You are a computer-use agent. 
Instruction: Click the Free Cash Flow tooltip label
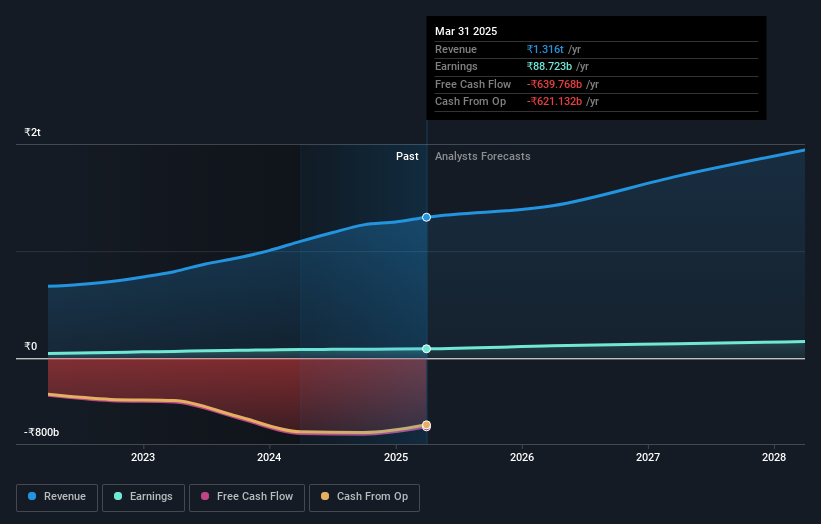tap(473, 84)
